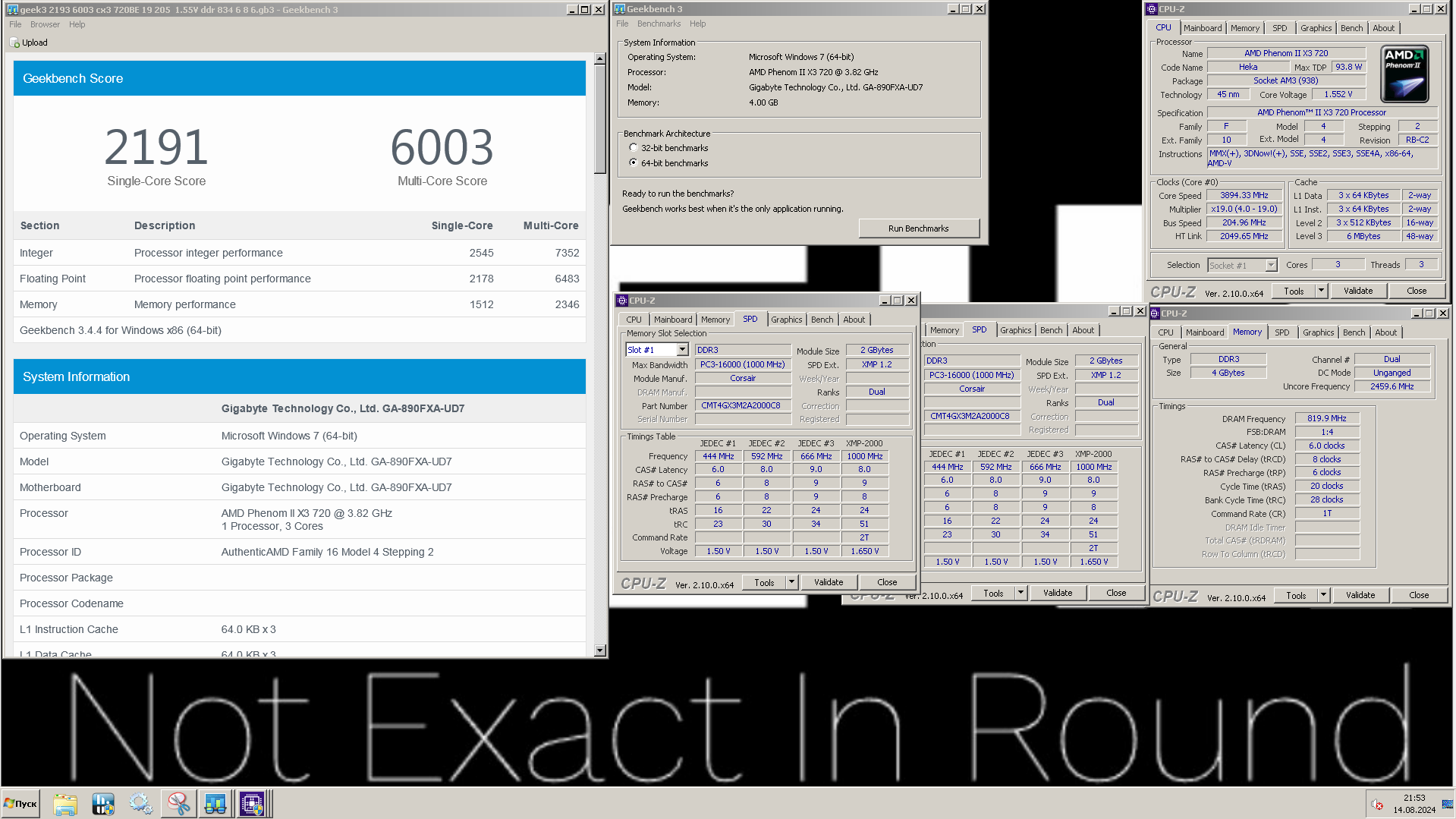Open the gears settings taskbar icon
The width and height of the screenshot is (1456, 819).
(140, 803)
